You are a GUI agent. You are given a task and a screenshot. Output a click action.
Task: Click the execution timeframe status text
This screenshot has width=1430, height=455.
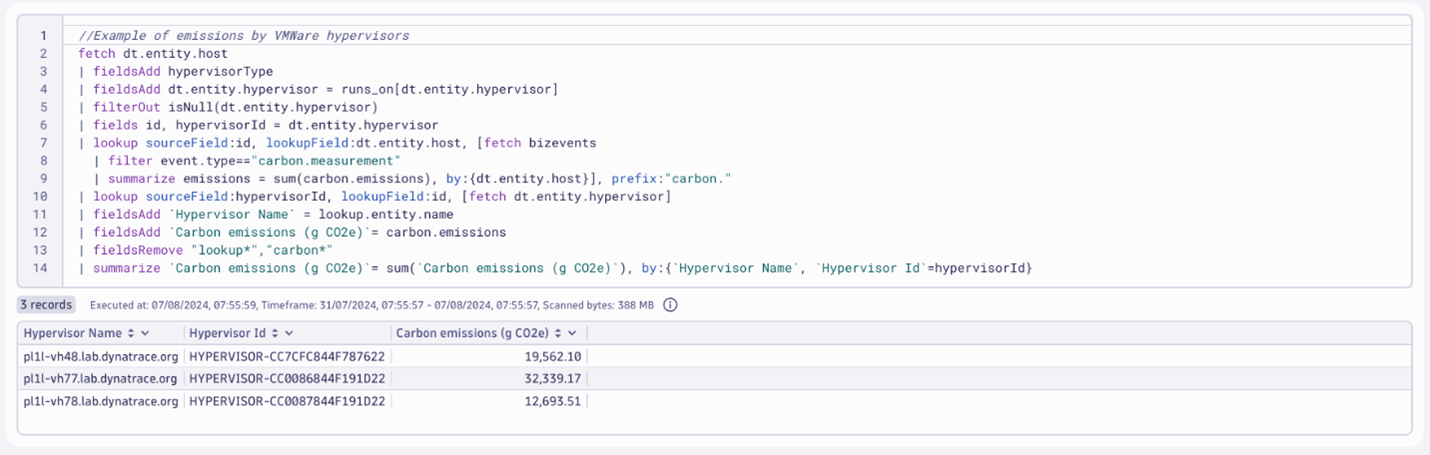pyautogui.click(x=372, y=305)
